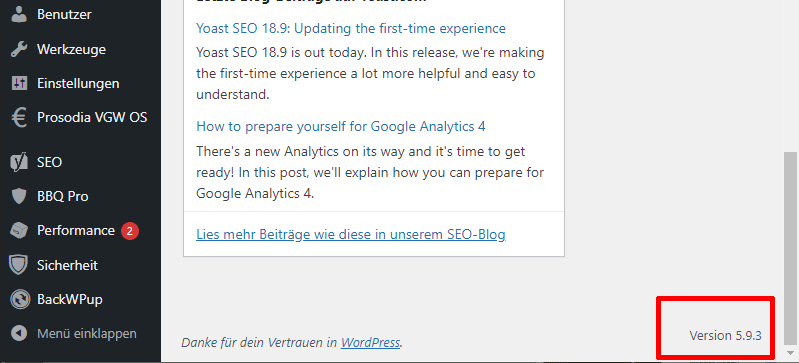The width and height of the screenshot is (799, 363).
Task: Click the Einstellungen sliders icon
Action: [x=19, y=83]
